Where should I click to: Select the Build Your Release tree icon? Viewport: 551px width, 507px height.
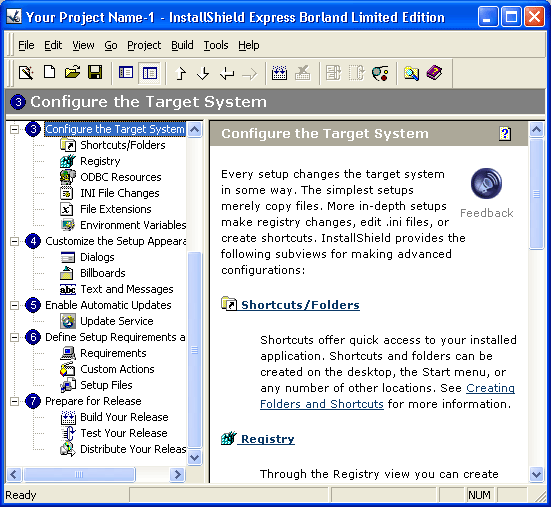tap(68, 417)
